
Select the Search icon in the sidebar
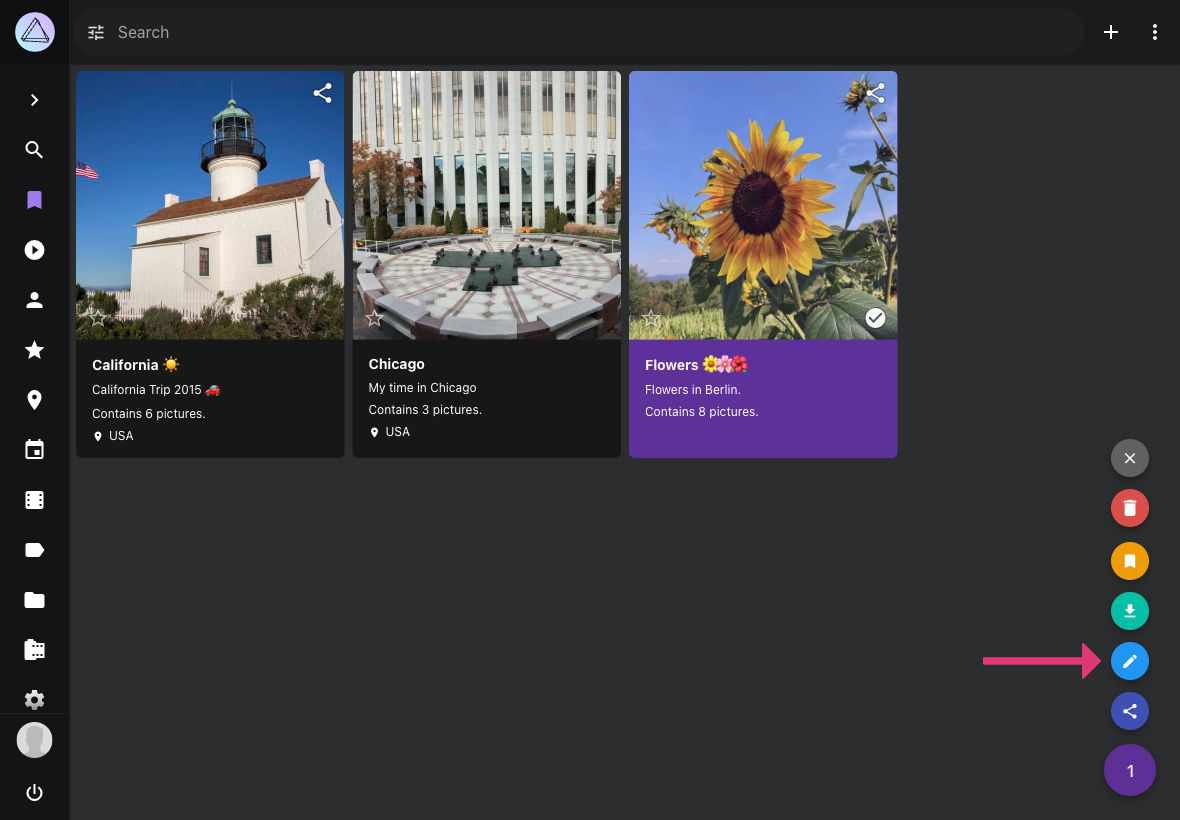click(x=34, y=149)
